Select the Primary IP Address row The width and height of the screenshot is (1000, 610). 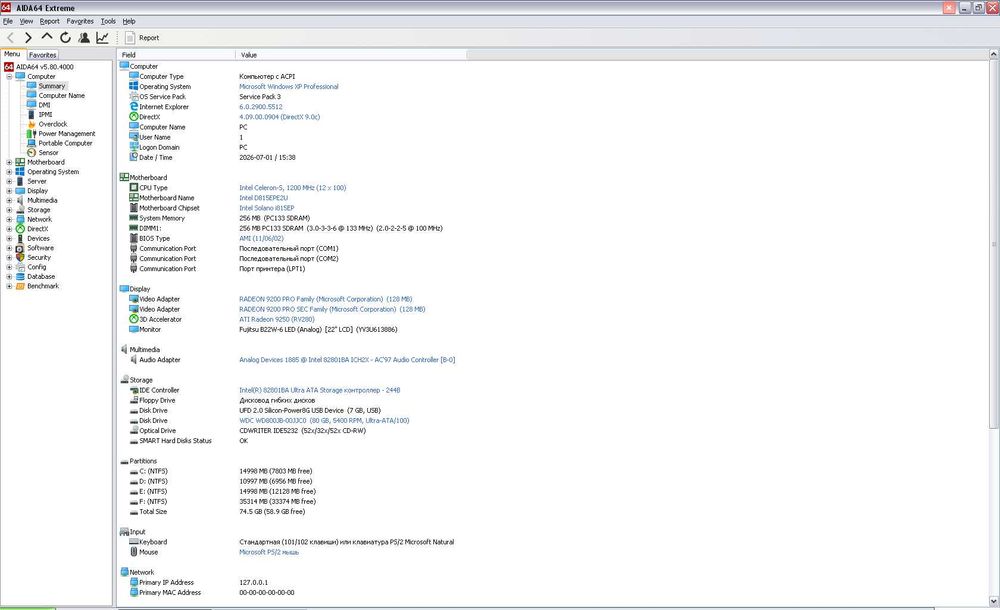[x=198, y=583]
